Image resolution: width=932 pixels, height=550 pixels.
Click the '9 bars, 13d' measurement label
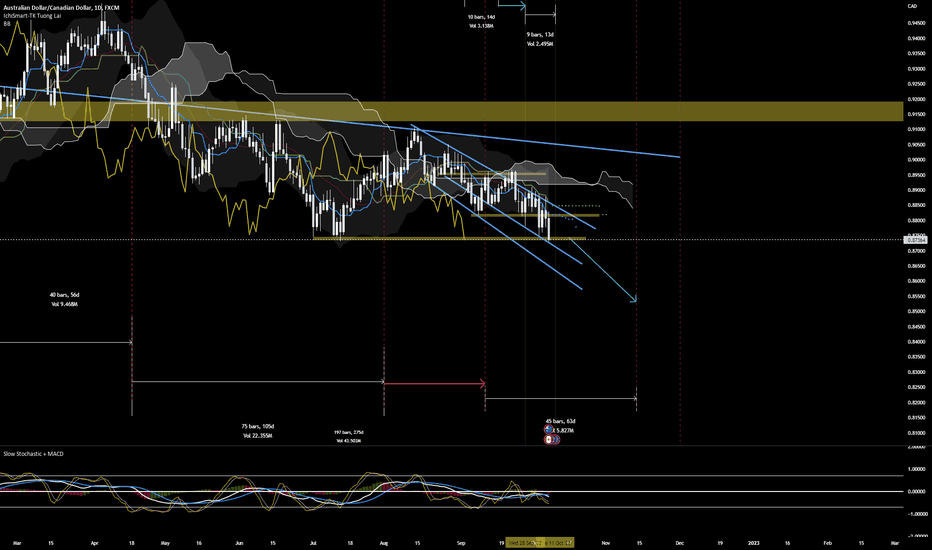540,34
